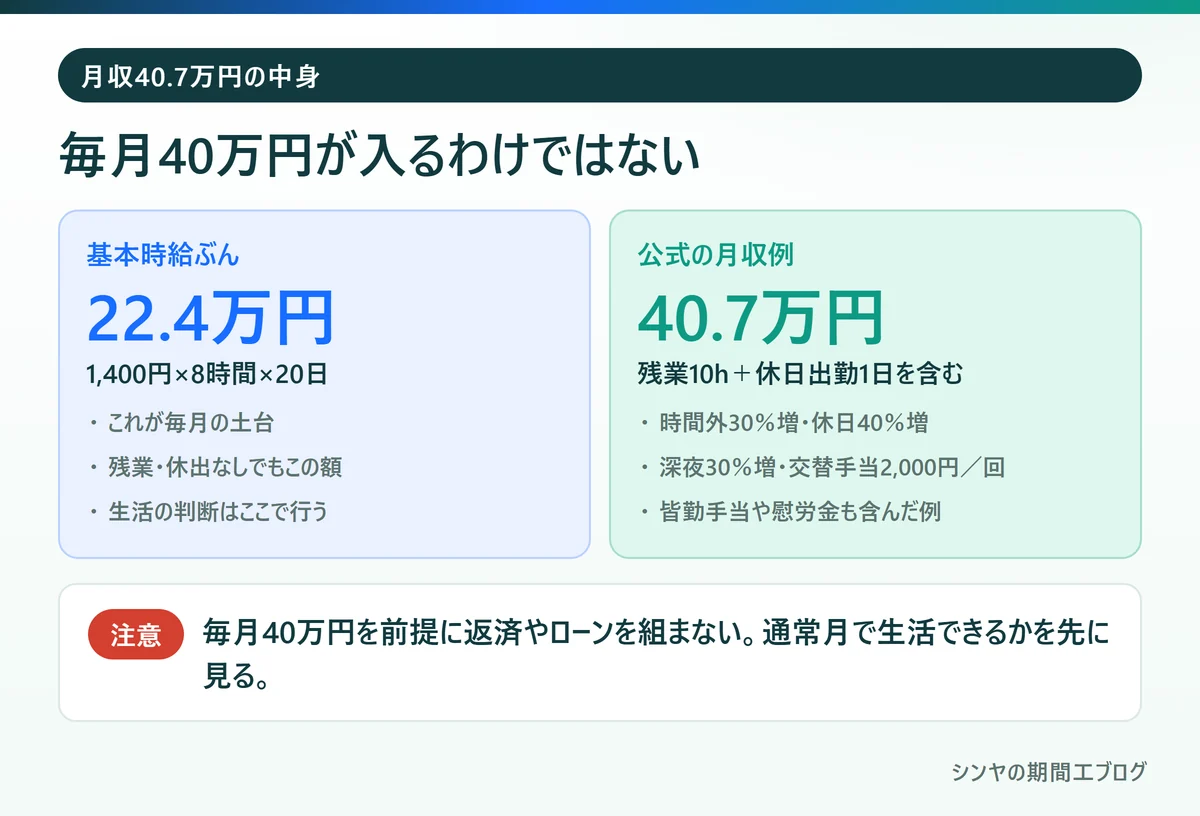Screen dimensions: 1200x816
Task: Click the footer credit 'シンヤの期間工ブログ'
Action: pos(1049,772)
